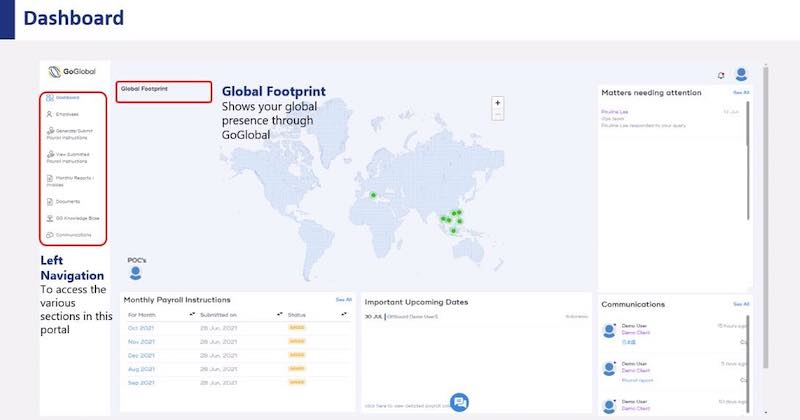Click the GoGlobal logo
The height and width of the screenshot is (420, 800).
pos(72,71)
